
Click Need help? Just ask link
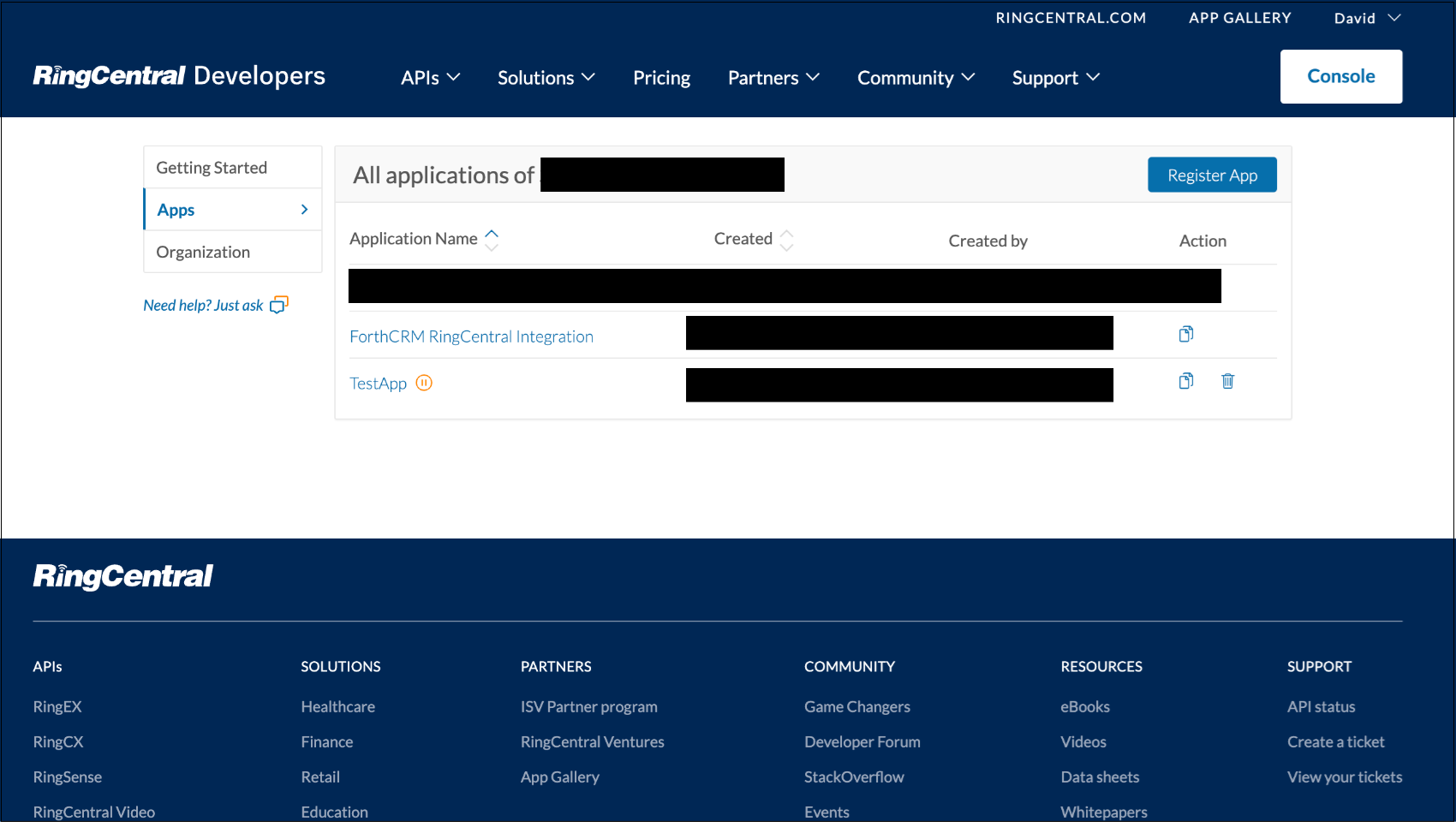203,306
